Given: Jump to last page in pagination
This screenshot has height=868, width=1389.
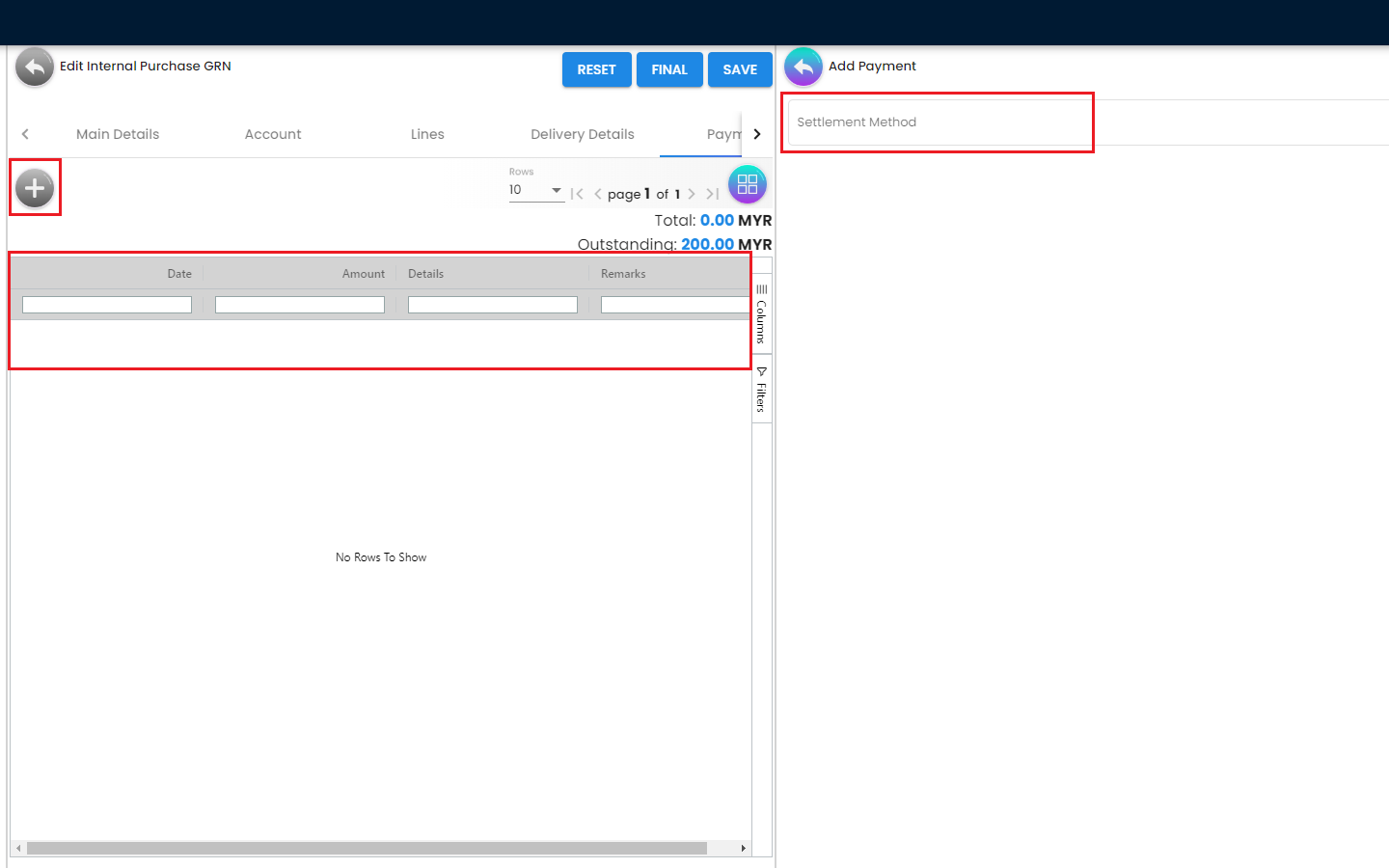Looking at the screenshot, I should [712, 194].
